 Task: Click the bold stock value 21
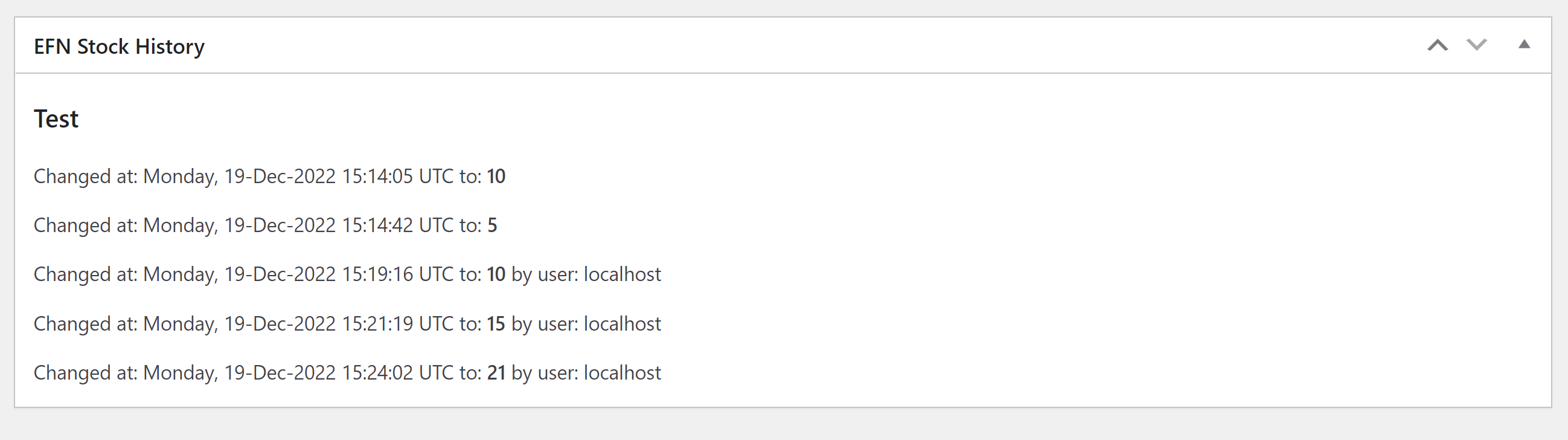[x=496, y=373]
